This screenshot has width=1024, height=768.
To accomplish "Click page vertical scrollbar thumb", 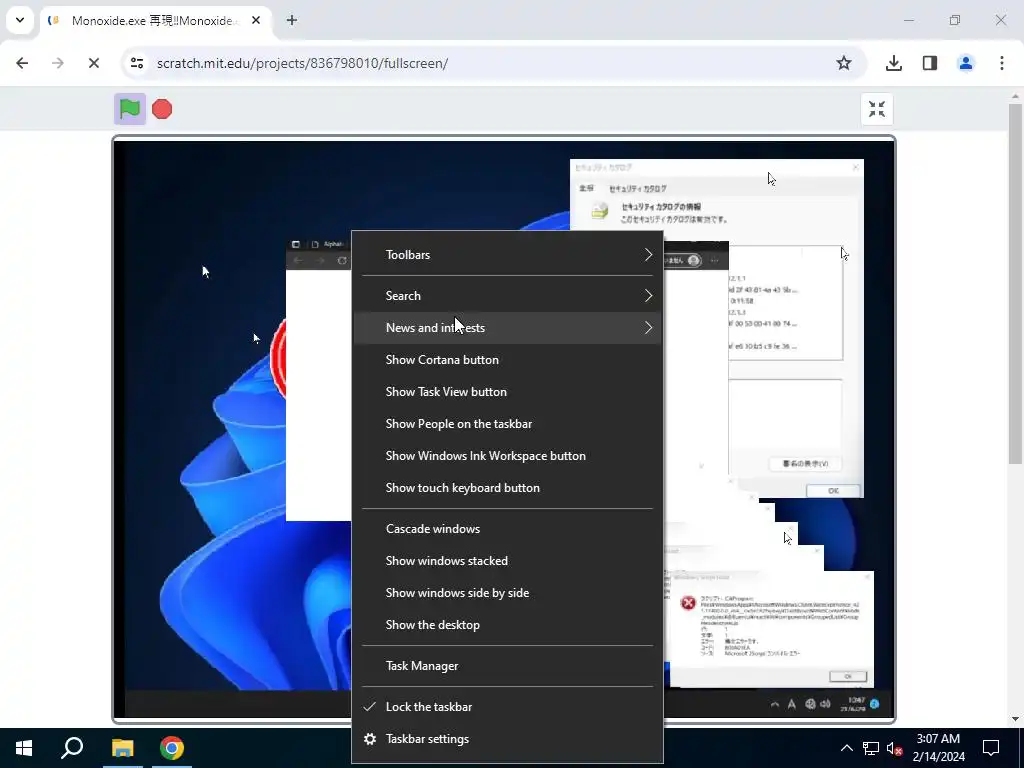I will 1015,284.
